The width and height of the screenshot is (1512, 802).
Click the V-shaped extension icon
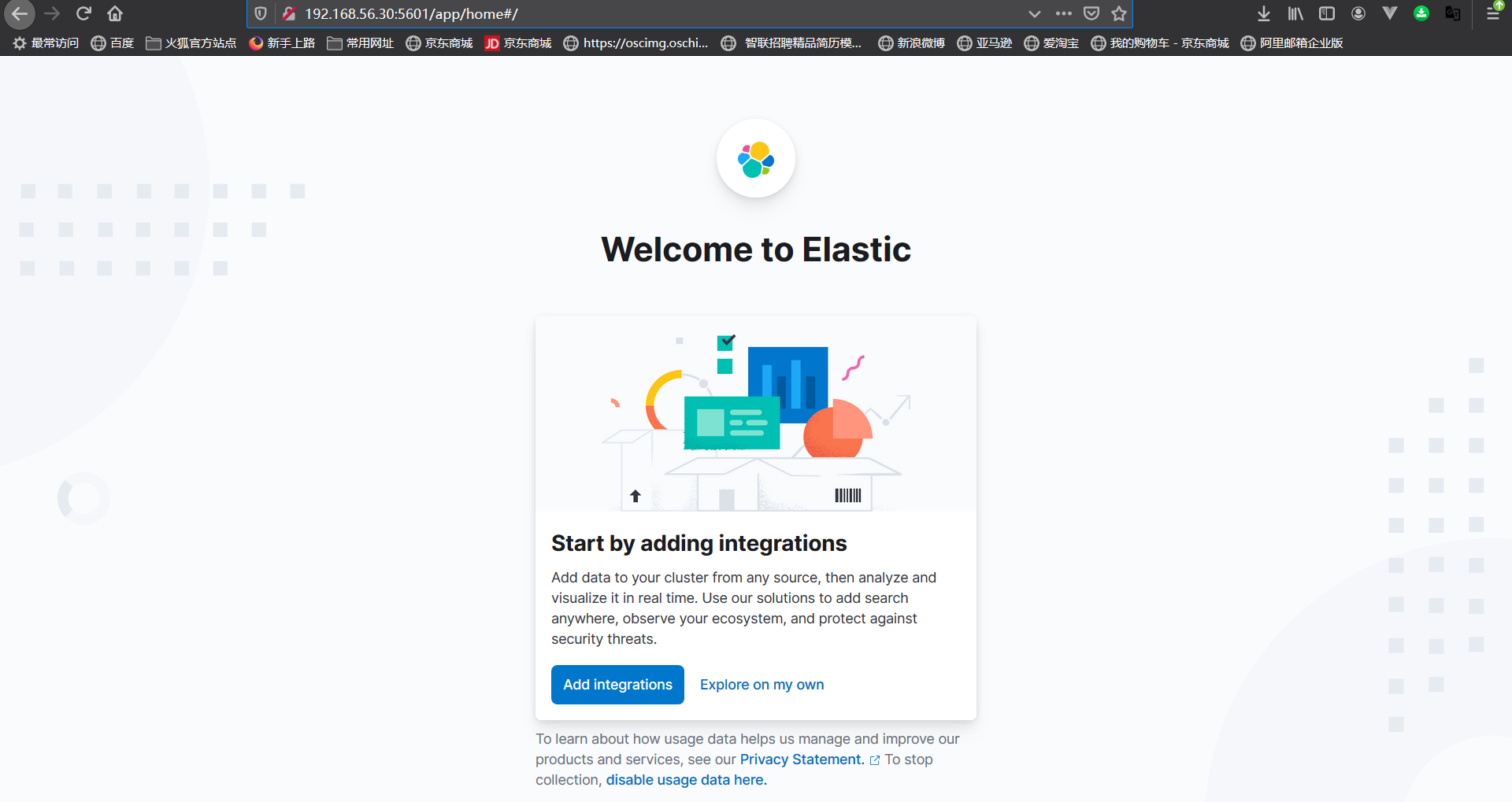[x=1390, y=13]
